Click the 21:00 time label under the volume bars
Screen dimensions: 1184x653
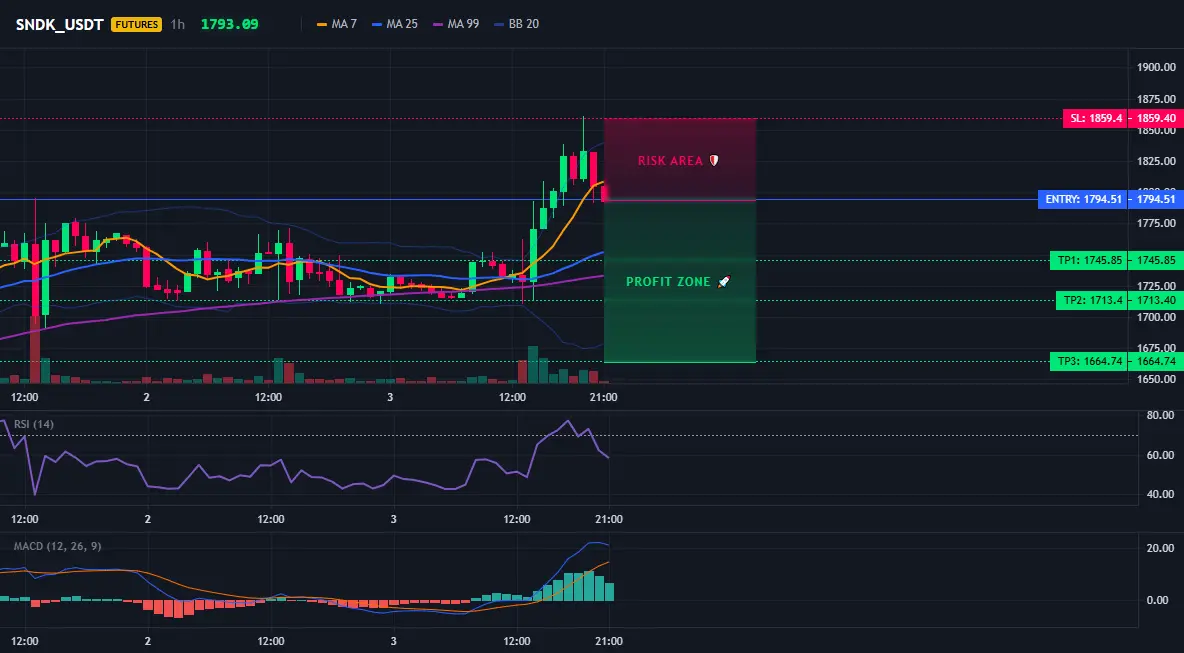click(x=603, y=397)
